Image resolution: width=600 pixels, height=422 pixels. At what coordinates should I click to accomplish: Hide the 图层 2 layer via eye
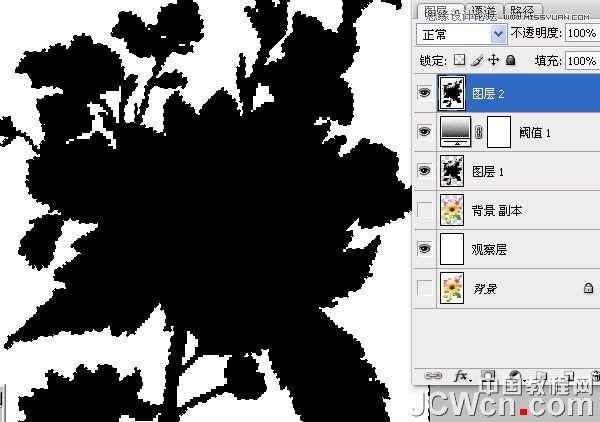pyautogui.click(x=424, y=93)
